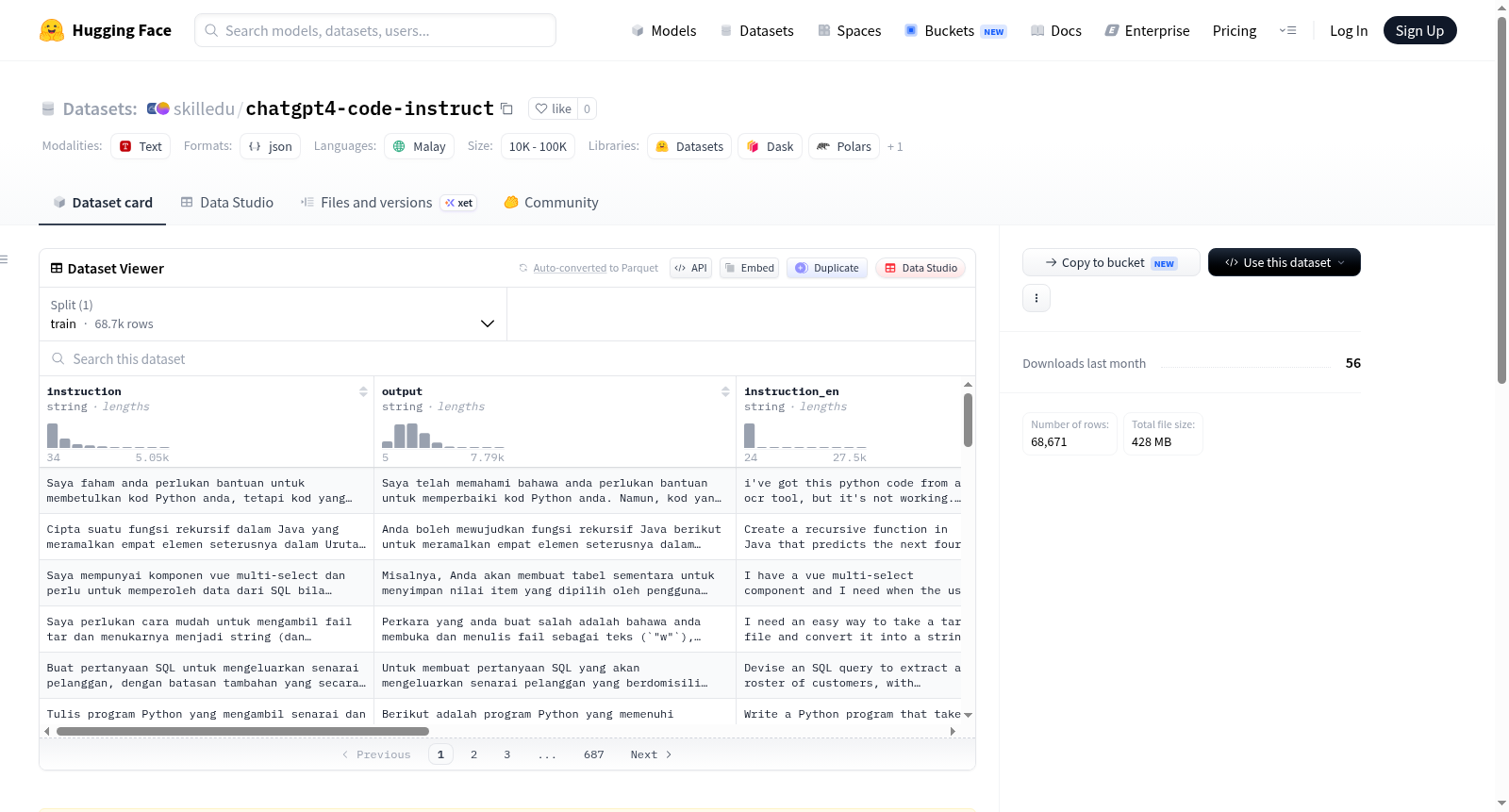Focus the Search this dataset field
The height and width of the screenshot is (812, 1509).
pyautogui.click(x=507, y=358)
